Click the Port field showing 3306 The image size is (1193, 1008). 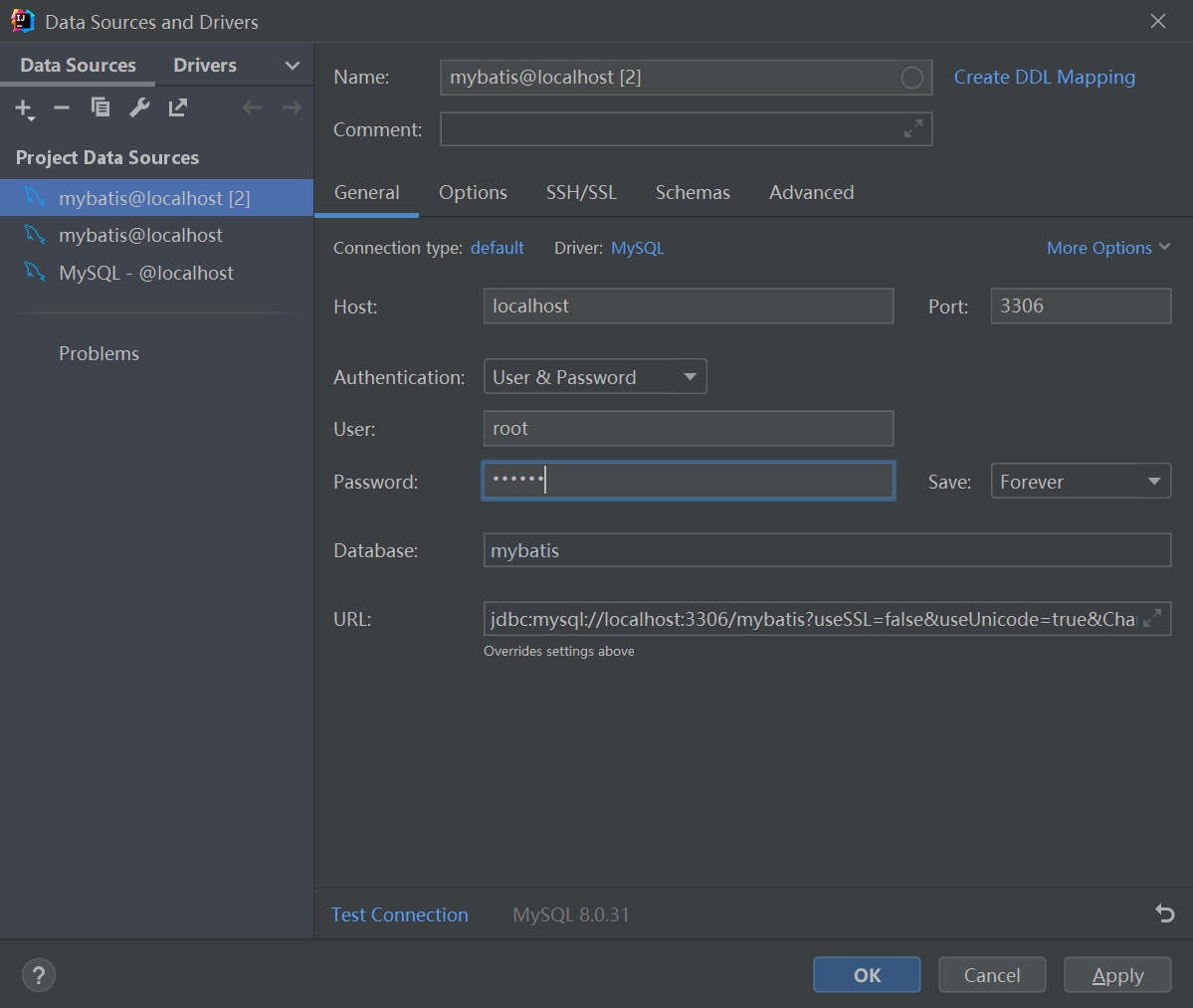1081,305
